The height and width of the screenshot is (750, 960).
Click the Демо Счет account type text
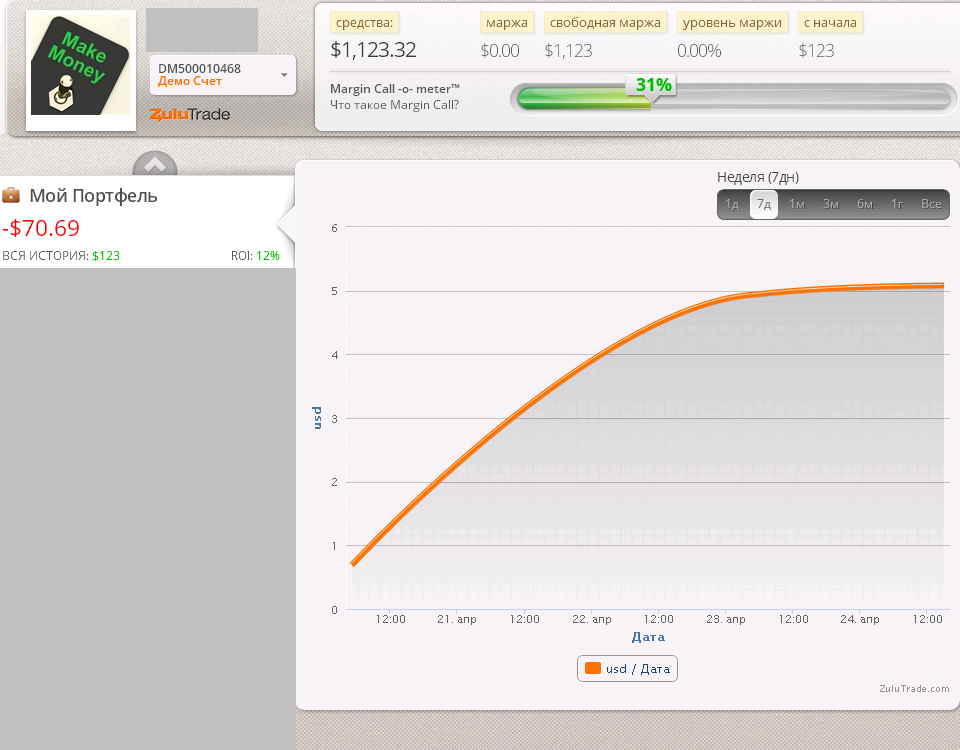coord(190,81)
